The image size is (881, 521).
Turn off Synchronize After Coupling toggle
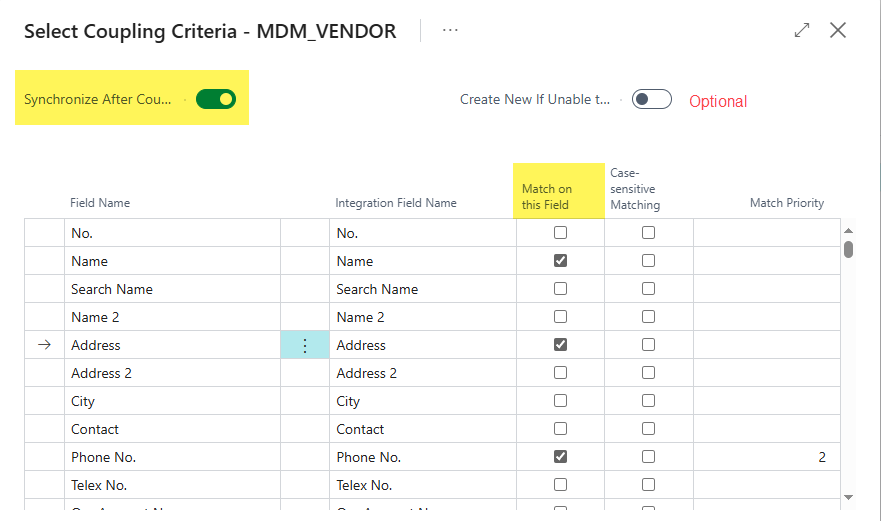coord(215,99)
